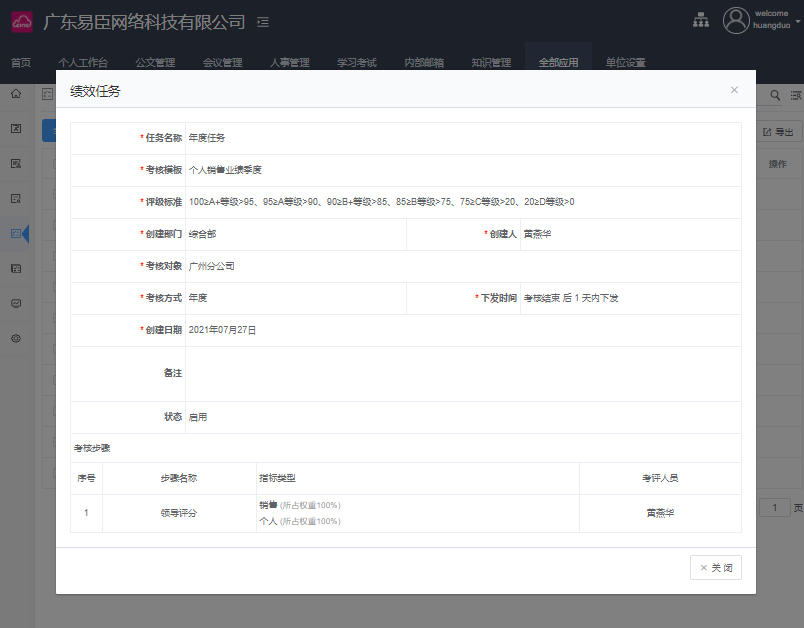
Task: Click the 个人 (所占权重100%) indicator line
Action: pos(300,521)
